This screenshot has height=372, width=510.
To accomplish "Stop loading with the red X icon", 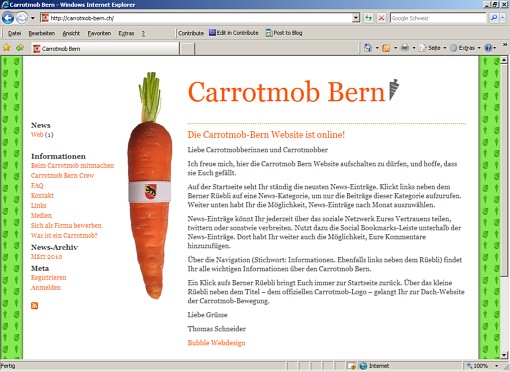I will tap(381, 18).
